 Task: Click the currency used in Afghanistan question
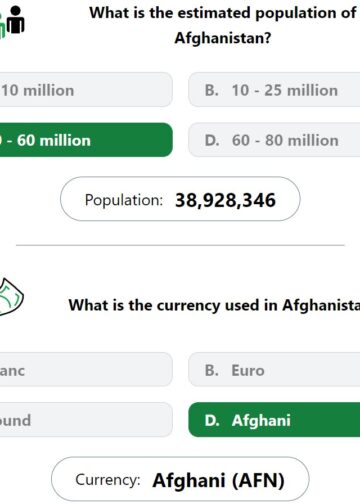tap(214, 305)
